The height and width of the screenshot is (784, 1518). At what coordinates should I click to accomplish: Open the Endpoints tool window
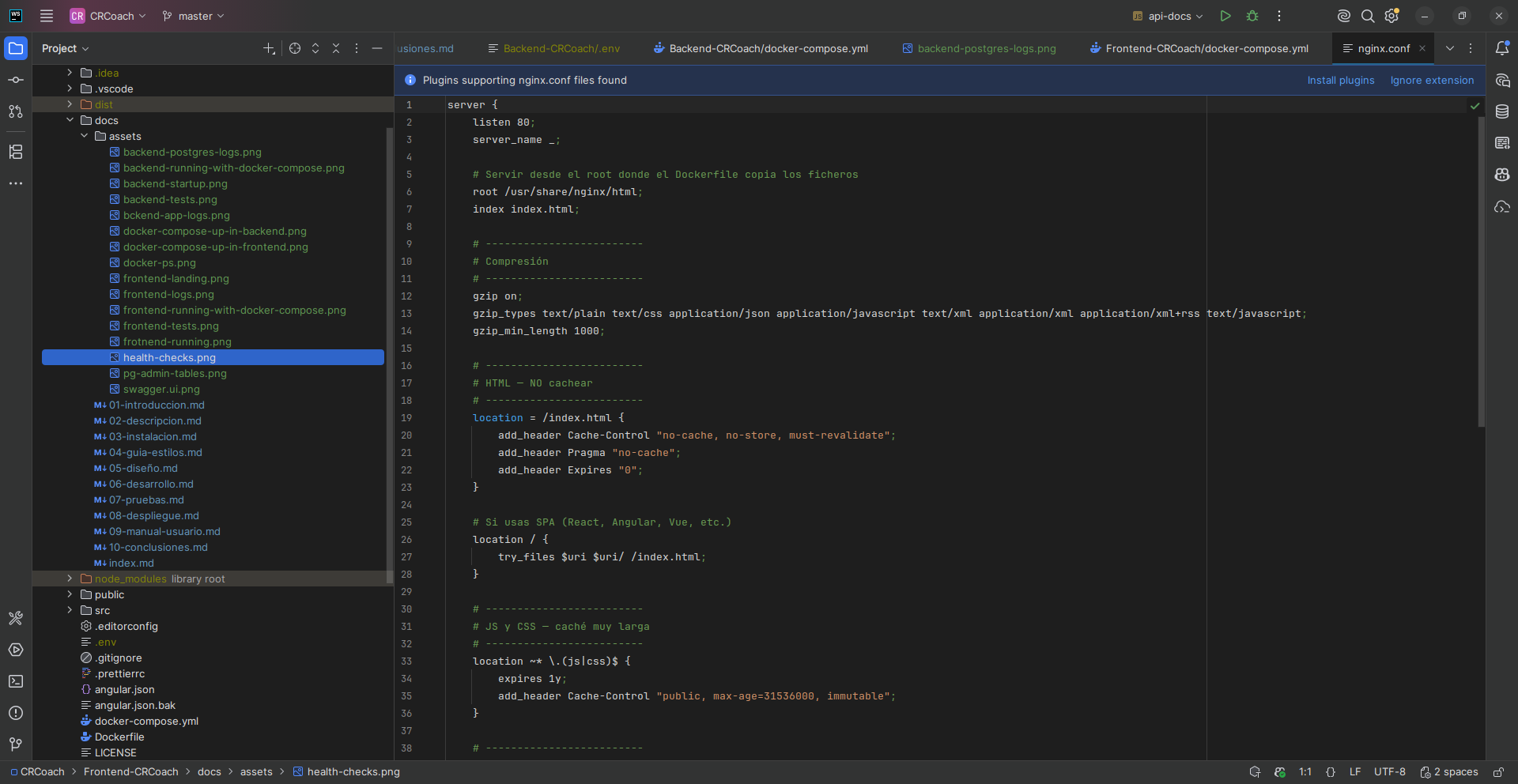(x=1502, y=143)
